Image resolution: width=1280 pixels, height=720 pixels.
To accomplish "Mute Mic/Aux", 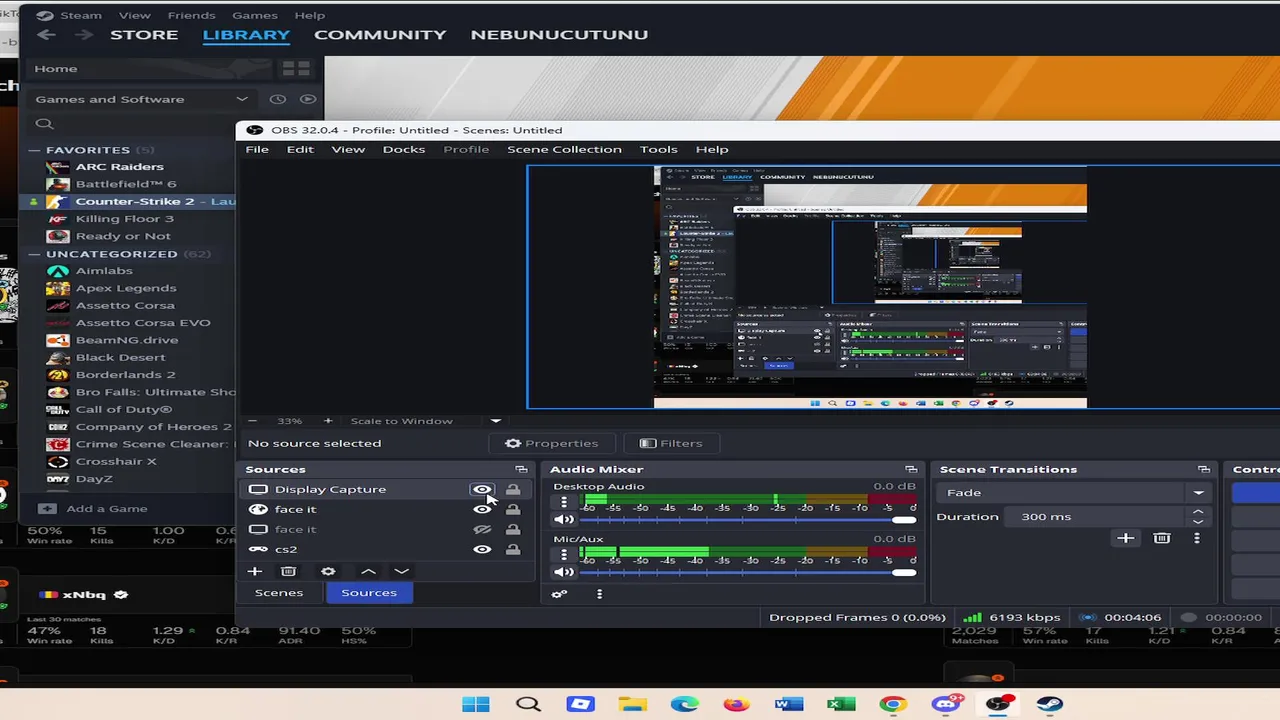I will tap(564, 572).
